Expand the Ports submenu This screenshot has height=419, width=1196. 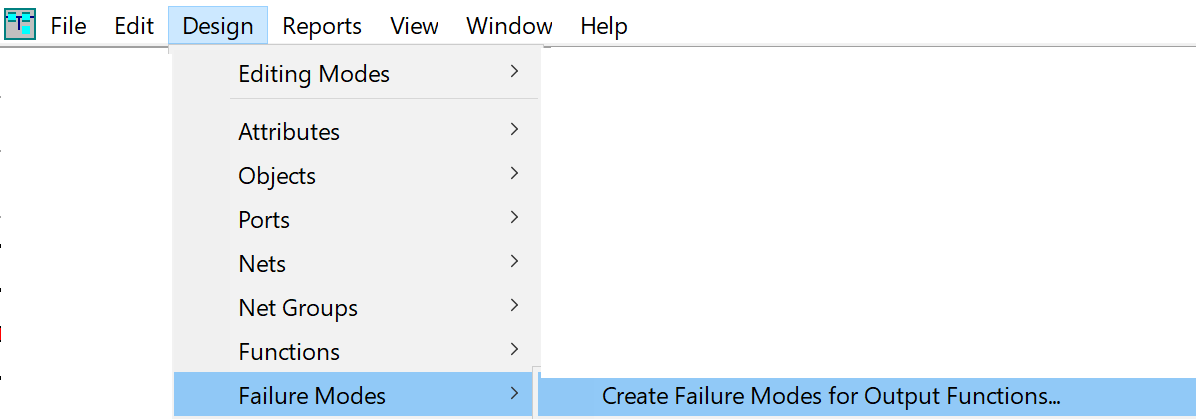[357, 220]
